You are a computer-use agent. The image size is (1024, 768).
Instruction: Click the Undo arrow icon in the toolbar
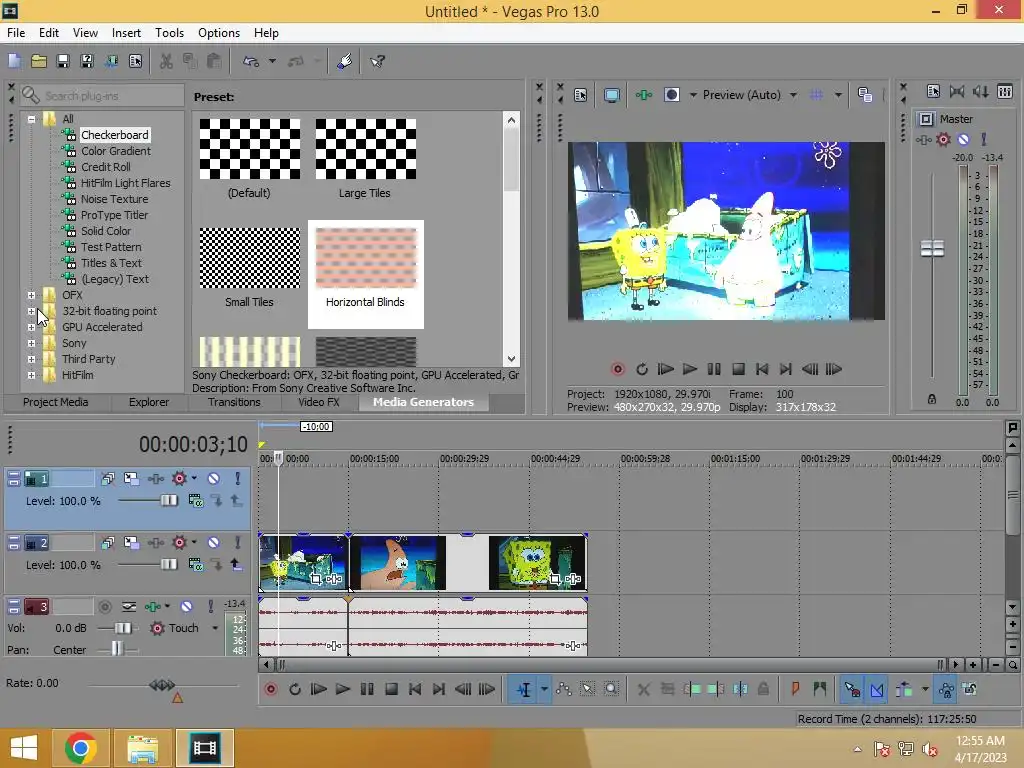click(251, 61)
